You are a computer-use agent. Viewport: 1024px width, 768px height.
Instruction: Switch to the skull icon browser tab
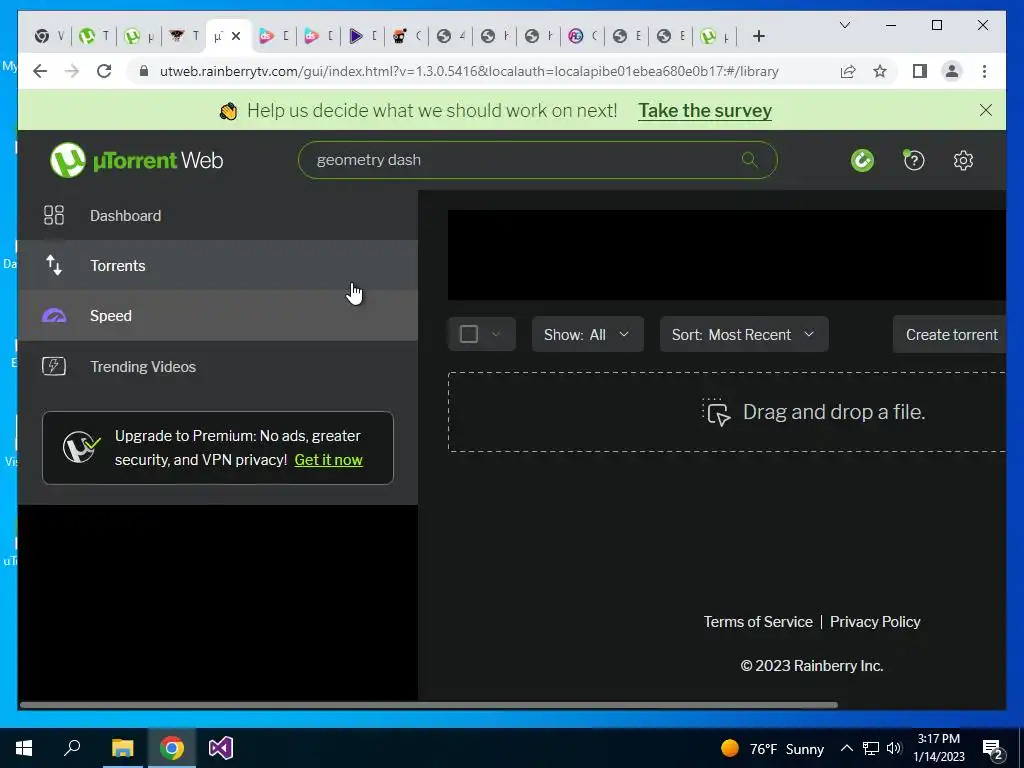(408, 36)
